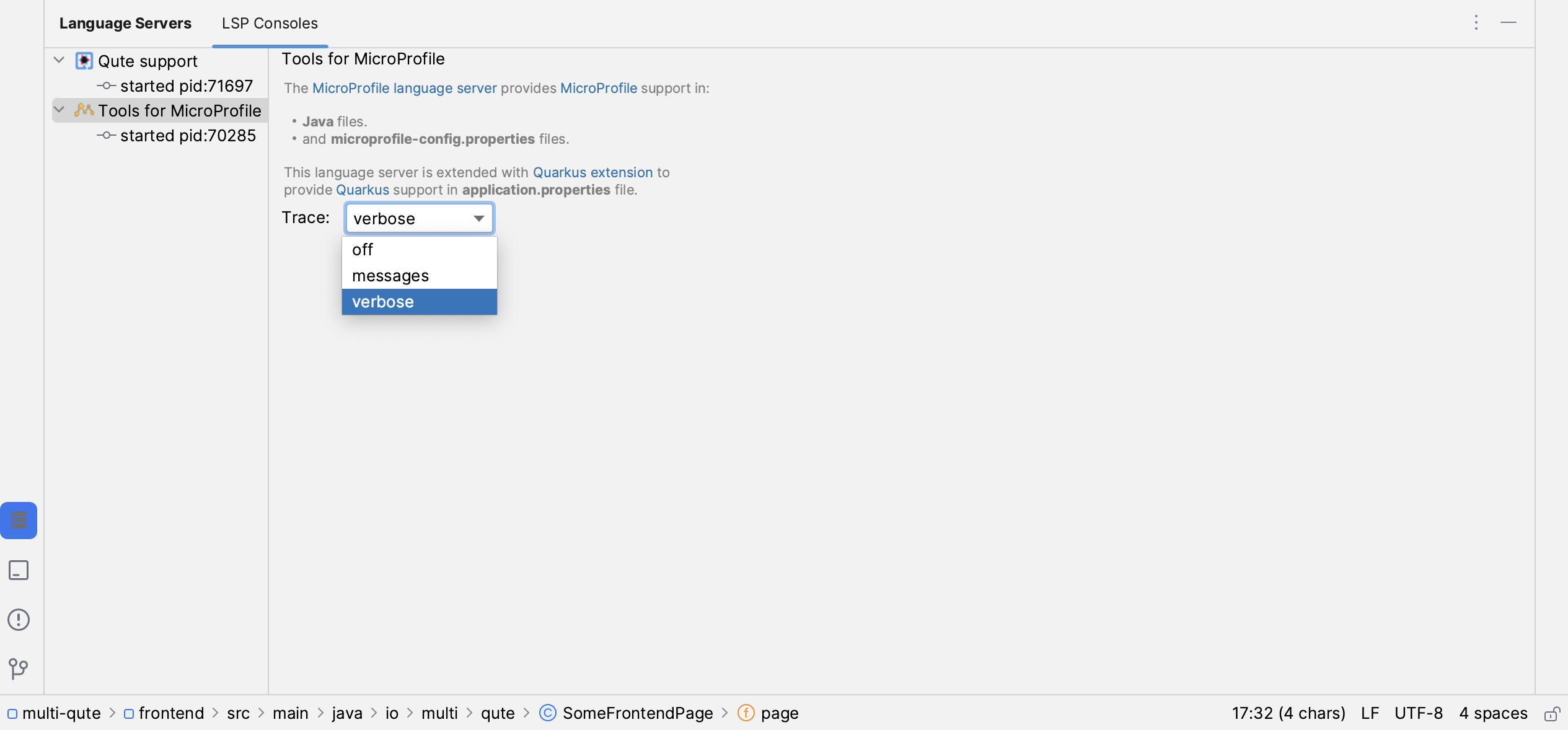
Task: Open the MicroProfile link after 'provides'
Action: tap(599, 88)
